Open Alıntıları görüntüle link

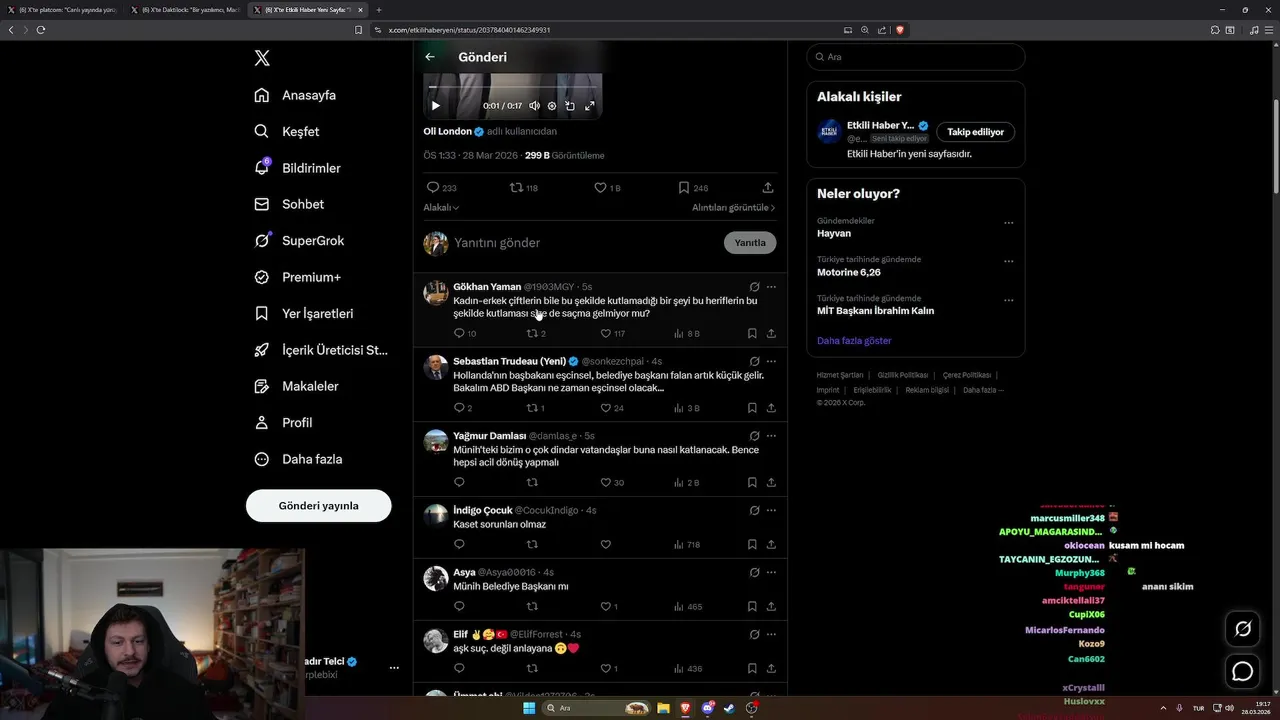click(733, 208)
